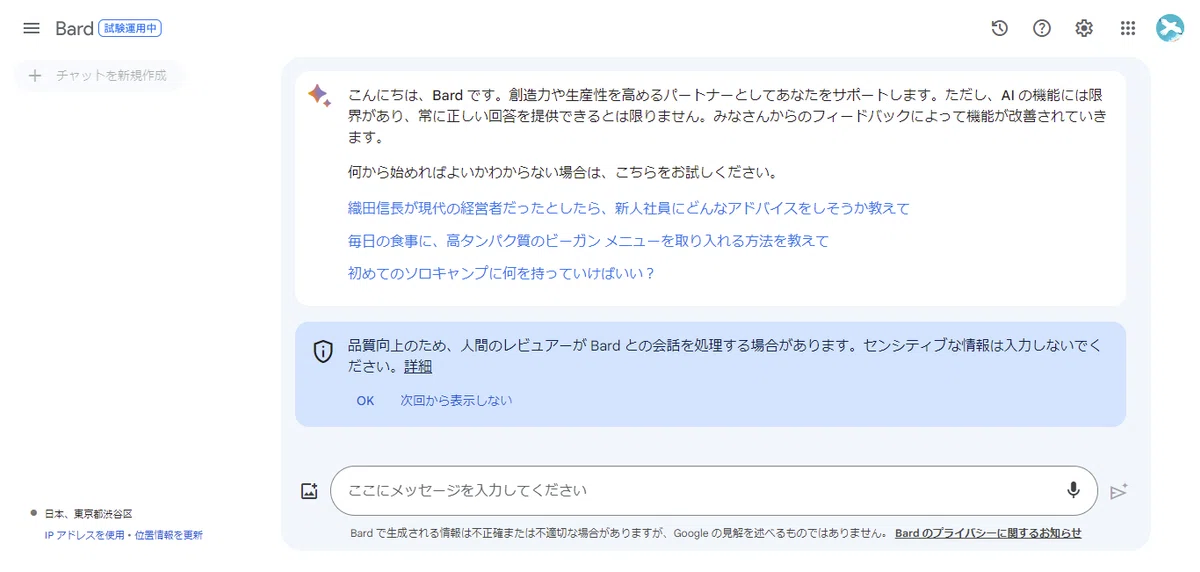The image size is (1200, 572).
Task: Choose 次回から表示しない in the notice
Action: coord(456,400)
